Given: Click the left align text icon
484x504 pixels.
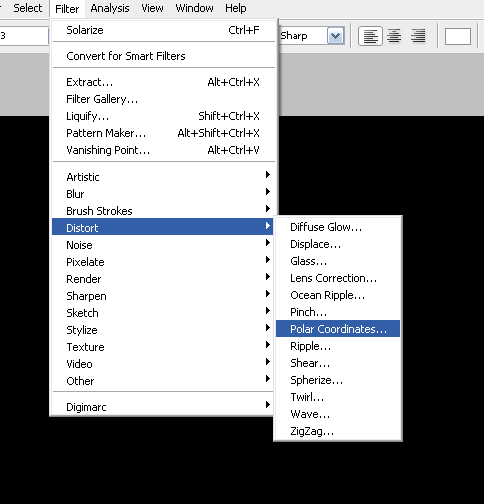Looking at the screenshot, I should (x=370, y=36).
